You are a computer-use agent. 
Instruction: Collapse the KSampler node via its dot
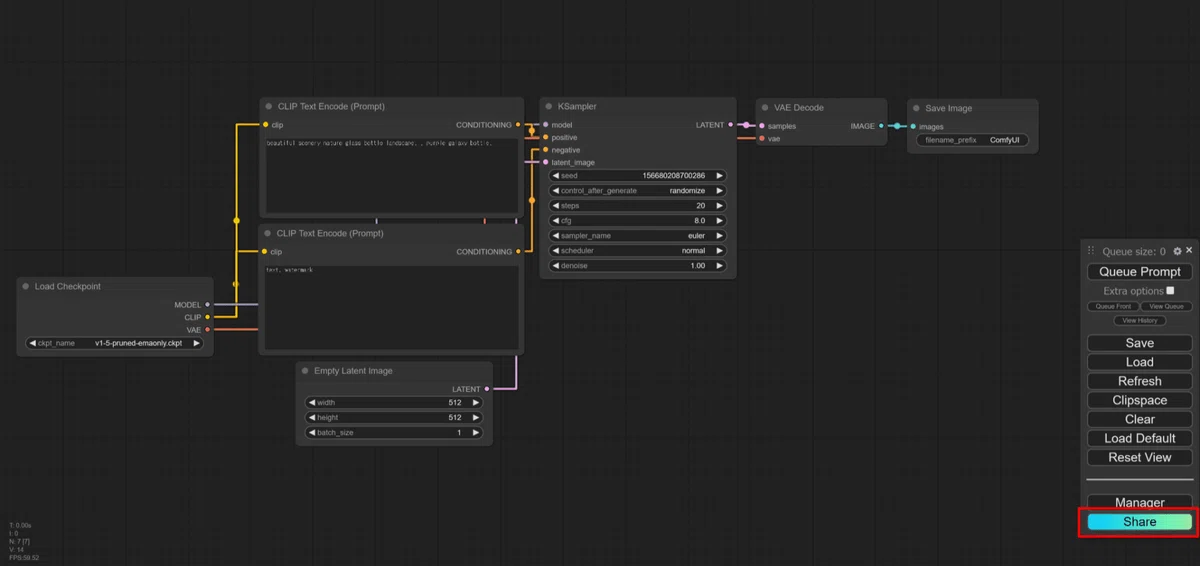548,106
